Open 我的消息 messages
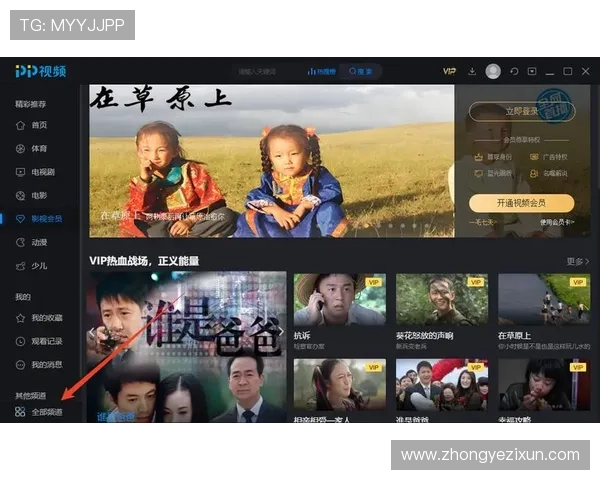Image resolution: width=600 pixels, height=480 pixels. [x=39, y=365]
